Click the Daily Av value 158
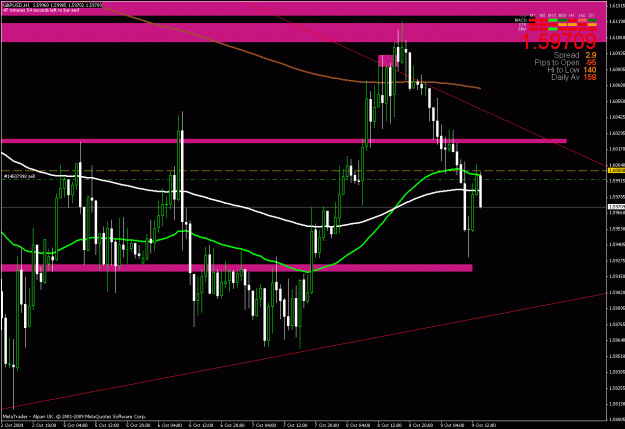625x429 pixels. click(590, 77)
